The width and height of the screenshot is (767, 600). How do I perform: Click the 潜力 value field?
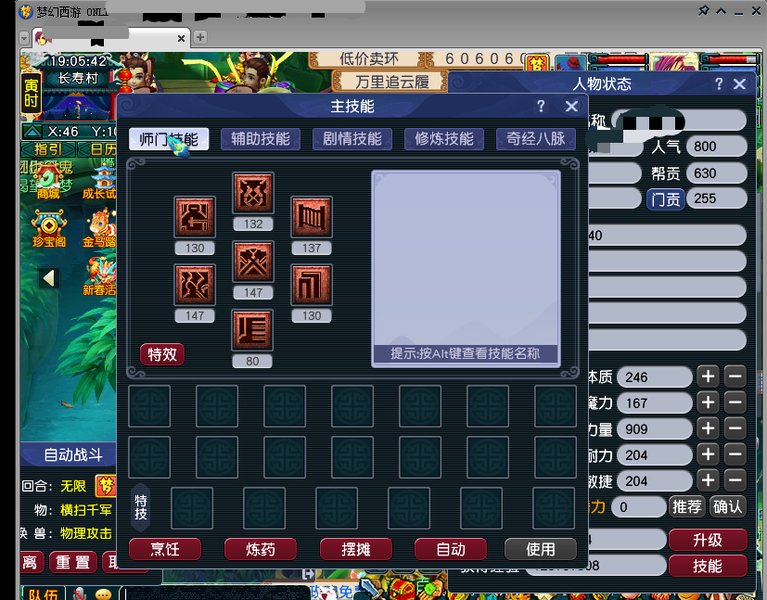[x=638, y=507]
